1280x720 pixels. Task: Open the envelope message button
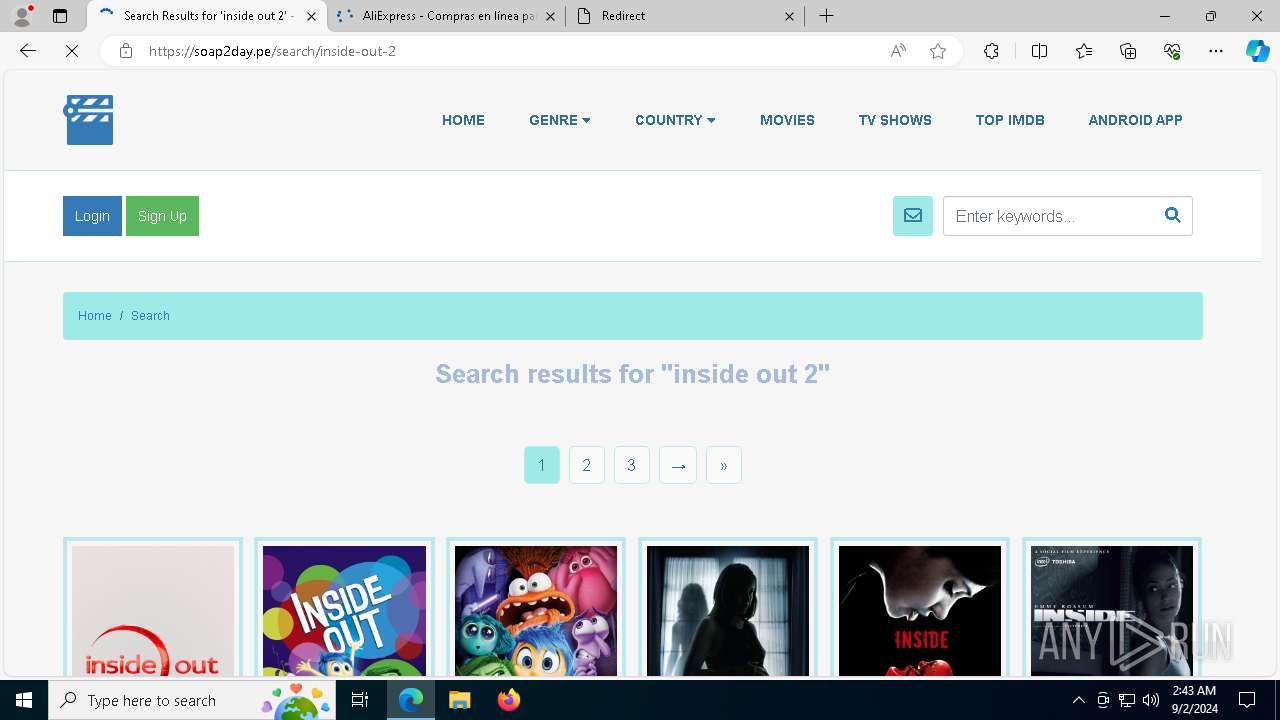click(x=912, y=216)
